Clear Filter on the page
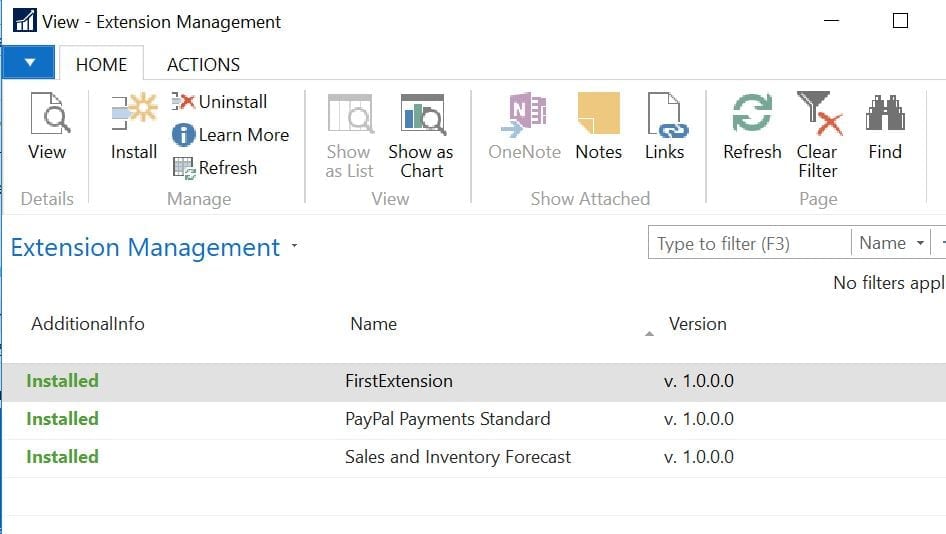 [817, 136]
